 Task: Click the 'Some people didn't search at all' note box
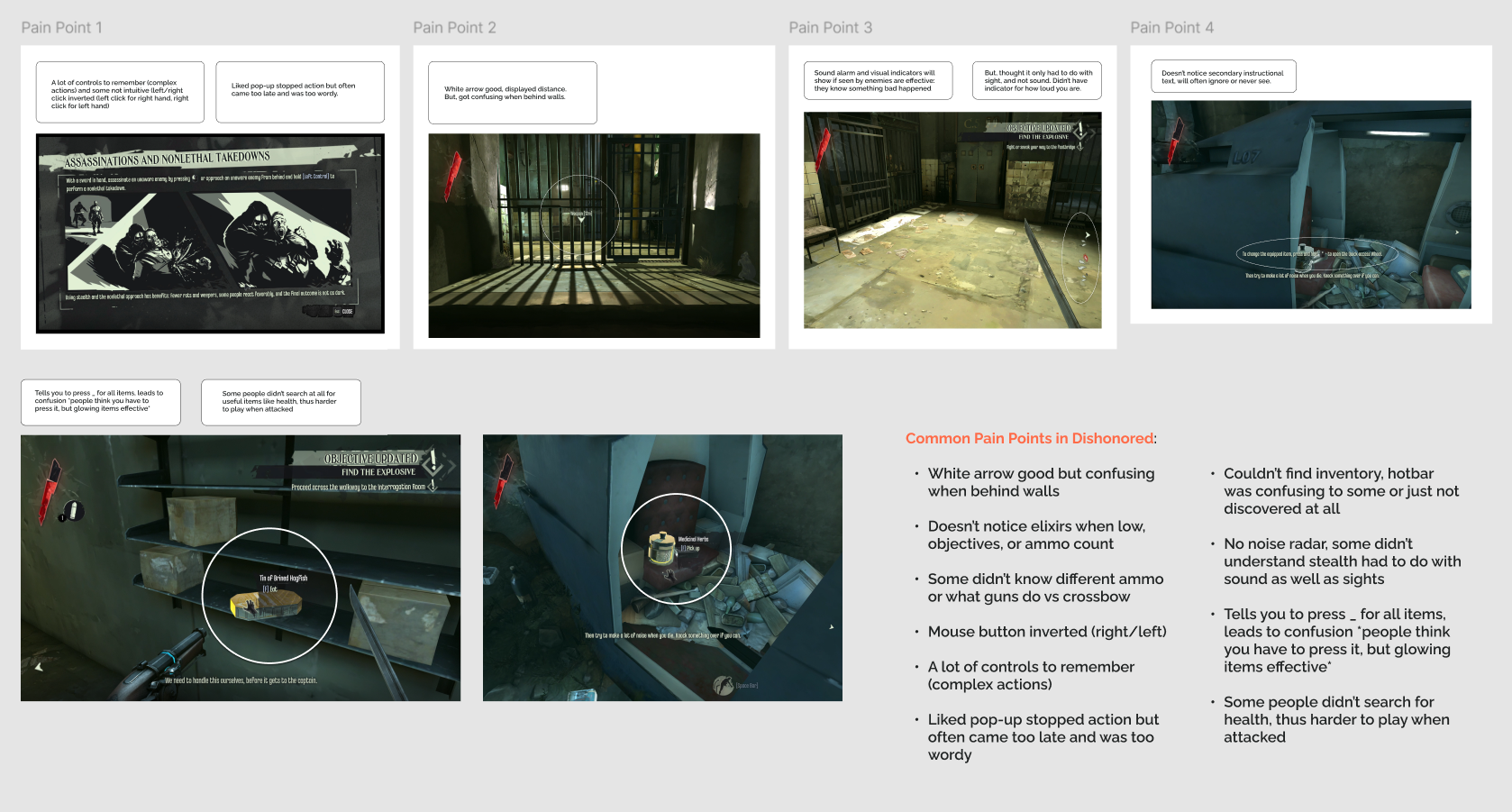point(281,402)
